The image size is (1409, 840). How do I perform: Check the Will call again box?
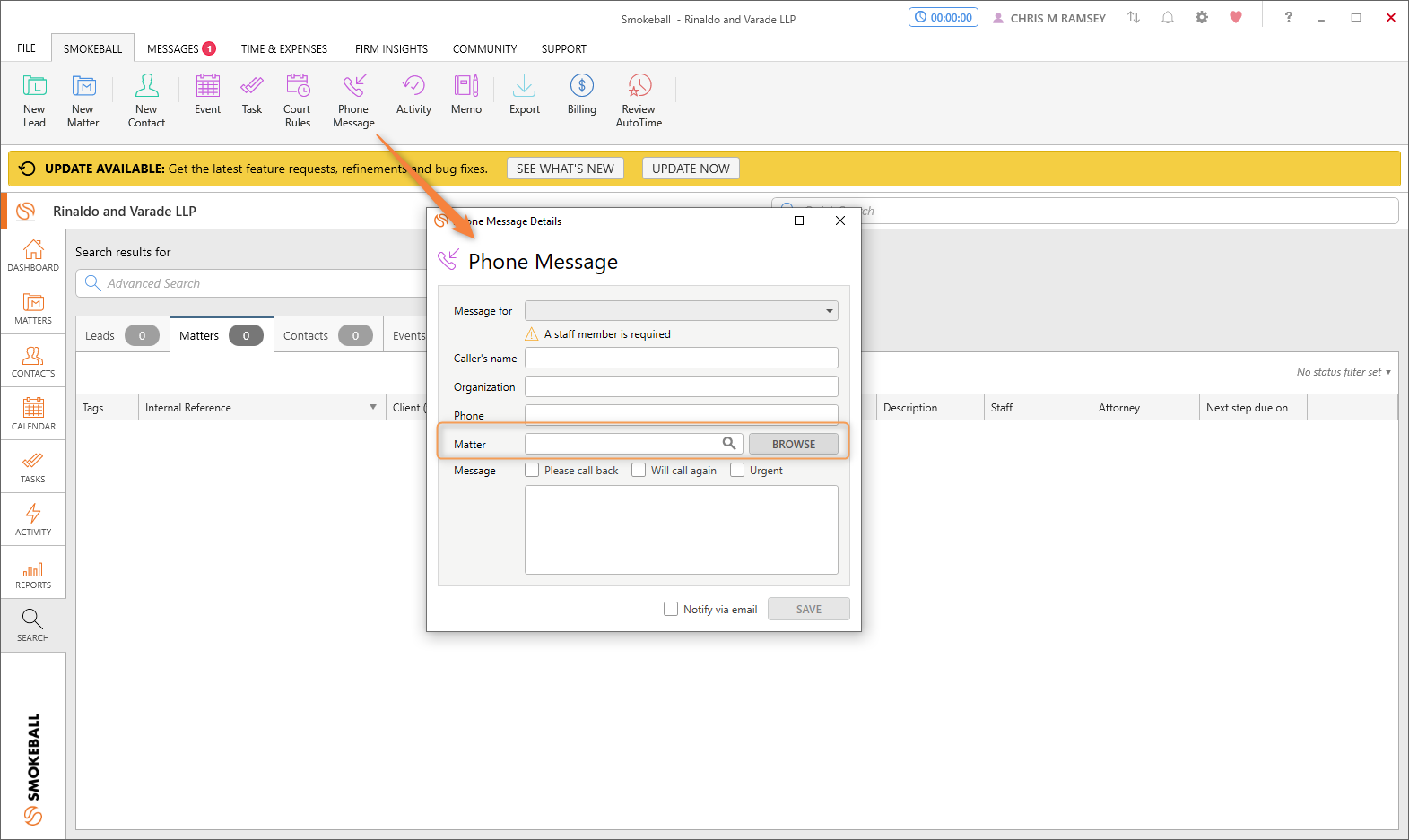[x=639, y=470]
